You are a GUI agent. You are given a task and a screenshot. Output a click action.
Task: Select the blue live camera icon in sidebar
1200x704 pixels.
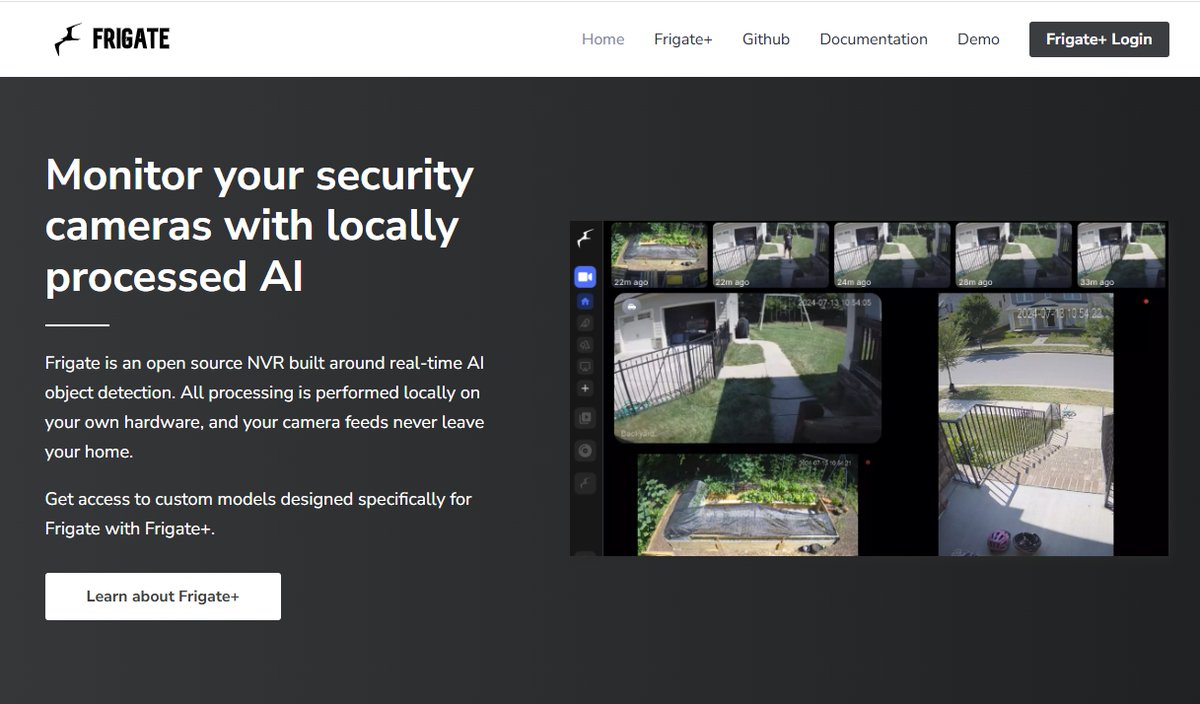click(585, 276)
